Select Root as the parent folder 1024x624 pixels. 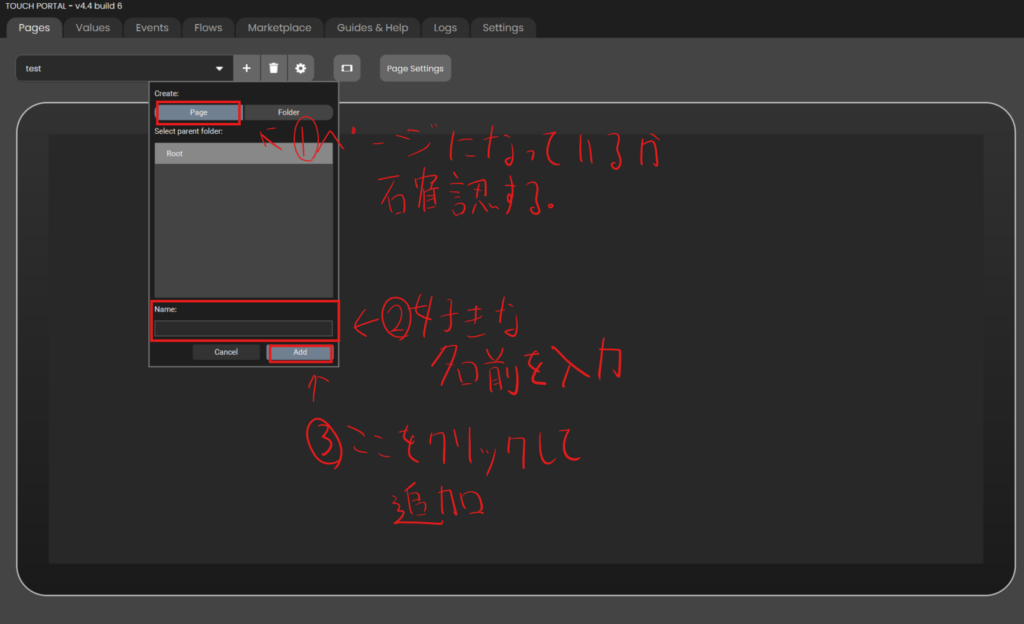point(243,154)
